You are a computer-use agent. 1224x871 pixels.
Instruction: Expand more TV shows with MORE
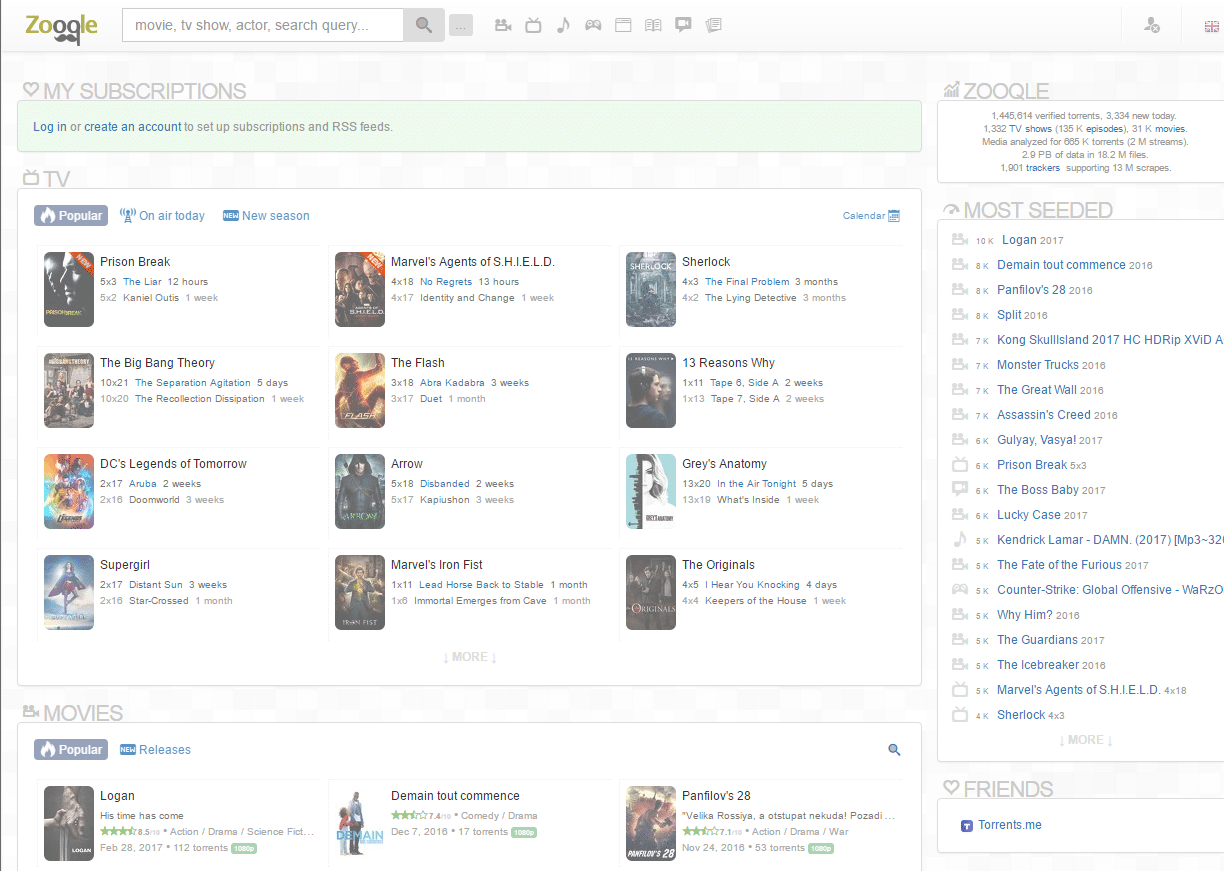[469, 657]
